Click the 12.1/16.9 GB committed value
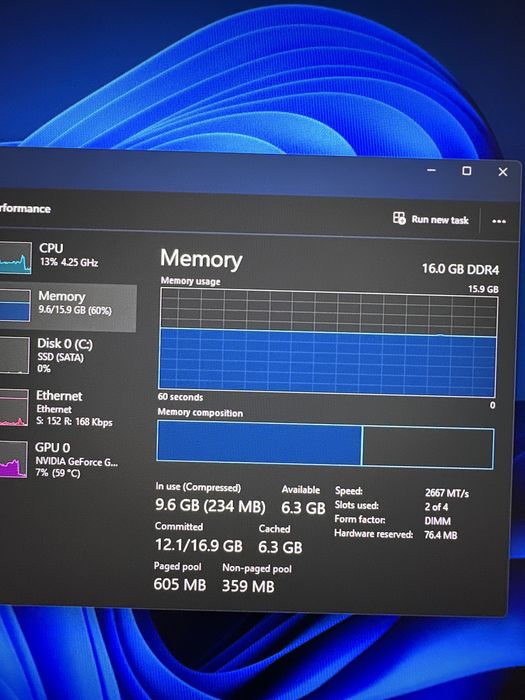 [199, 545]
